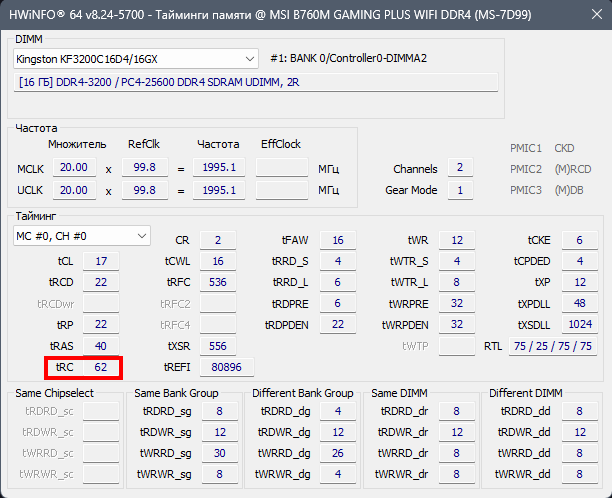Click the DDR4-3200 module description field
The height and width of the screenshot is (498, 612).
click(256, 82)
